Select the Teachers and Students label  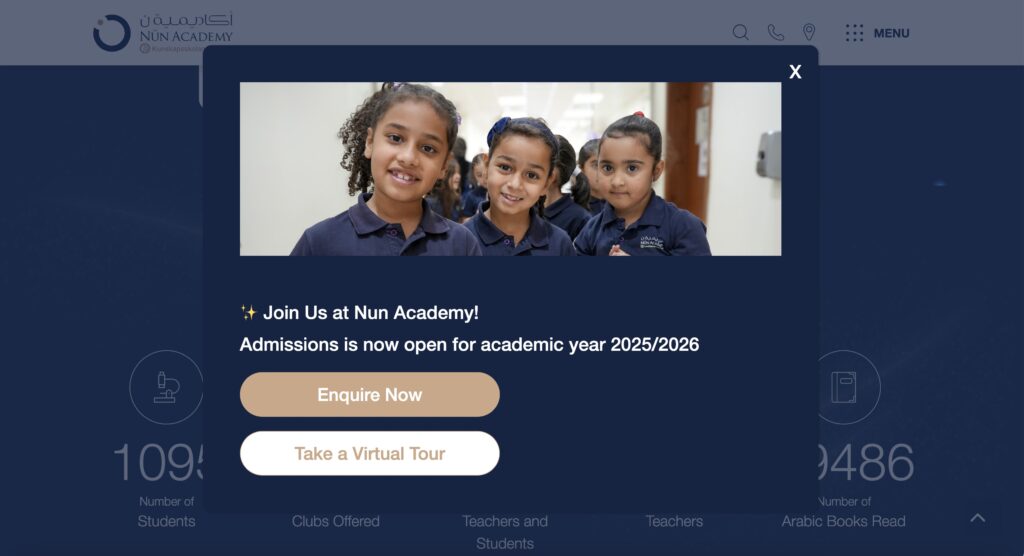coord(505,532)
